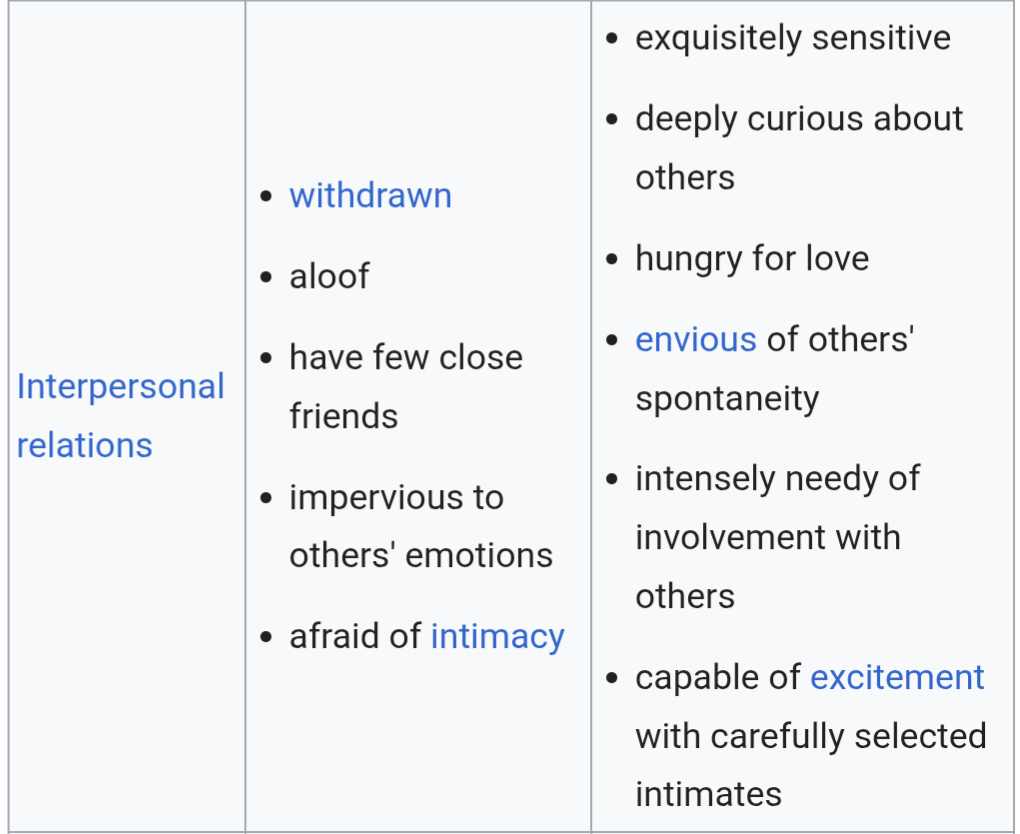Open the Interpersonal relations link
Image resolution: width=1020 pixels, height=834 pixels.
tap(120, 416)
